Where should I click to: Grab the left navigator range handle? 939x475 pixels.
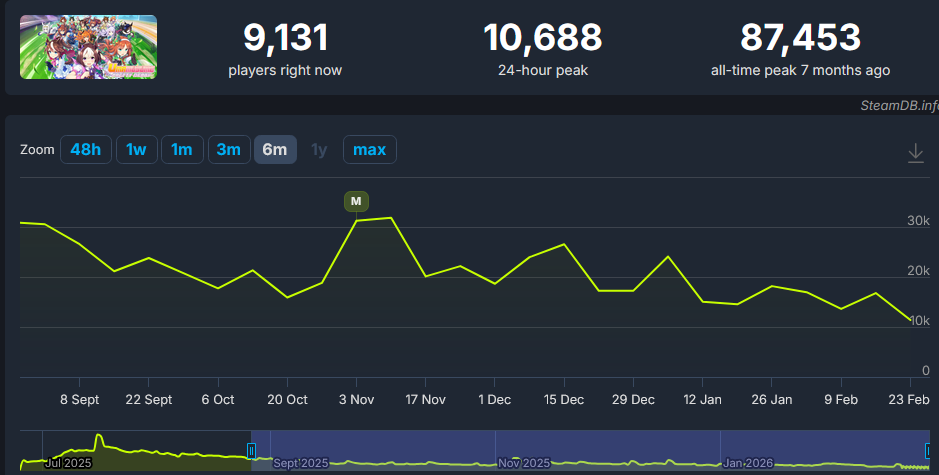pos(252,450)
